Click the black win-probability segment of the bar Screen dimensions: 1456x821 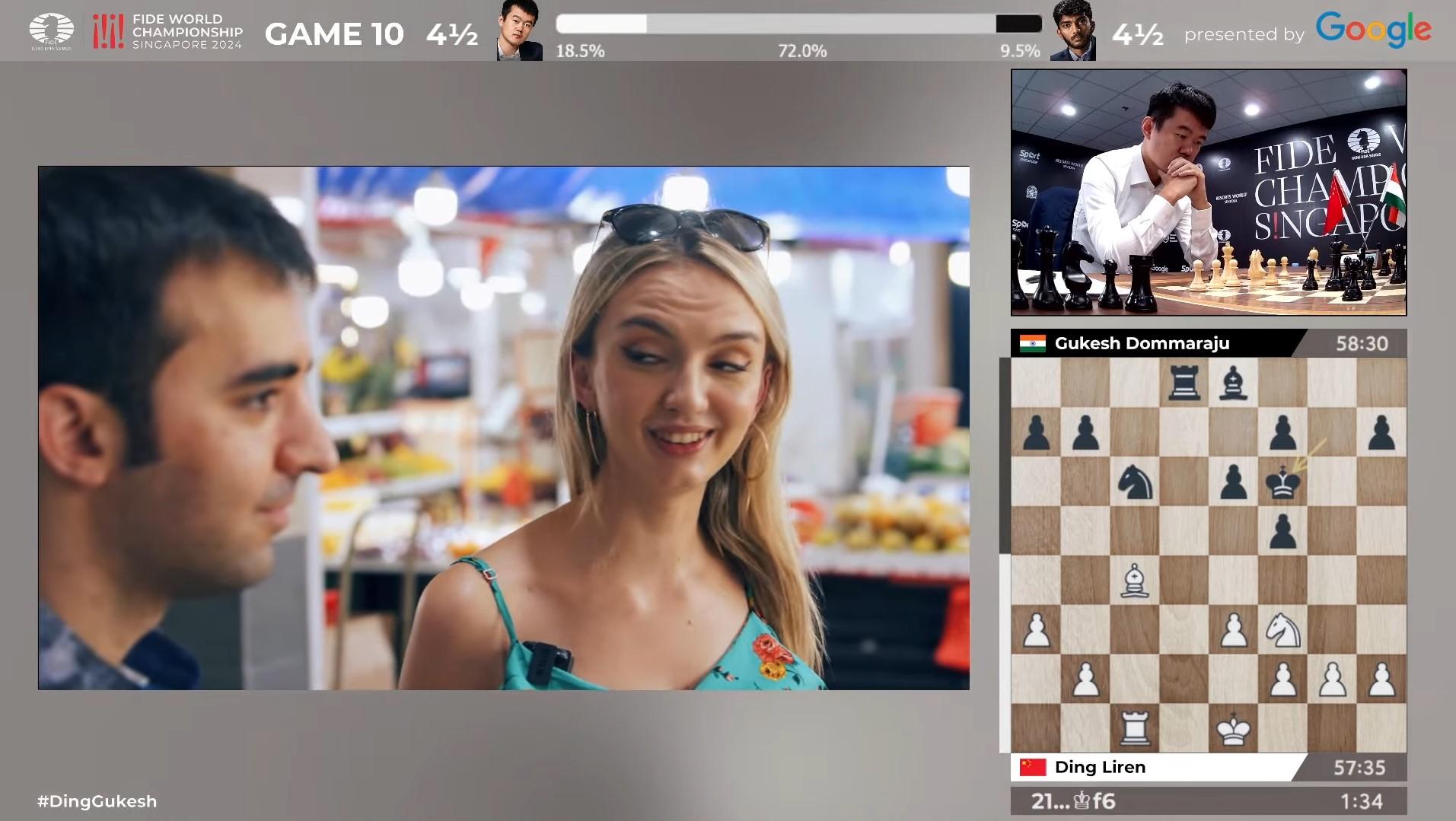click(x=1018, y=24)
